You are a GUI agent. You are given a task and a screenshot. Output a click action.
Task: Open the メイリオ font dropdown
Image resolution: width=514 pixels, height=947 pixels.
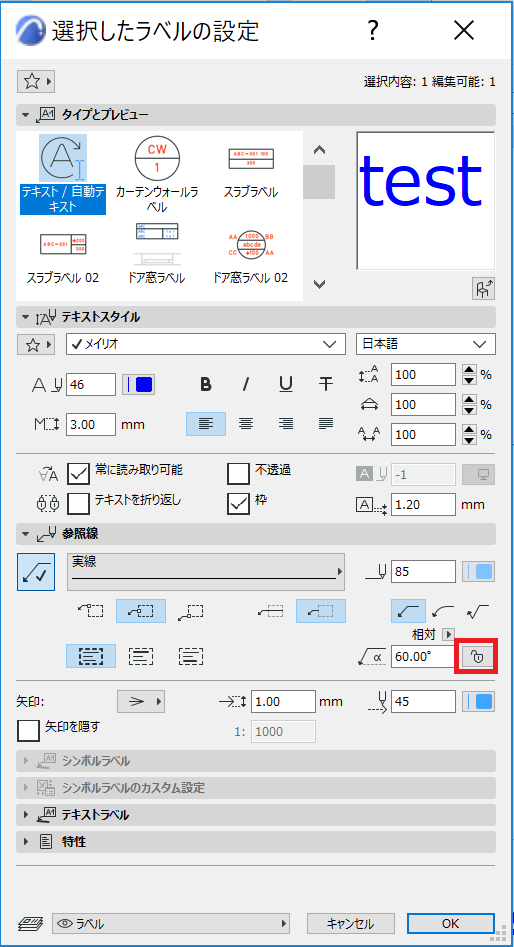click(x=205, y=344)
